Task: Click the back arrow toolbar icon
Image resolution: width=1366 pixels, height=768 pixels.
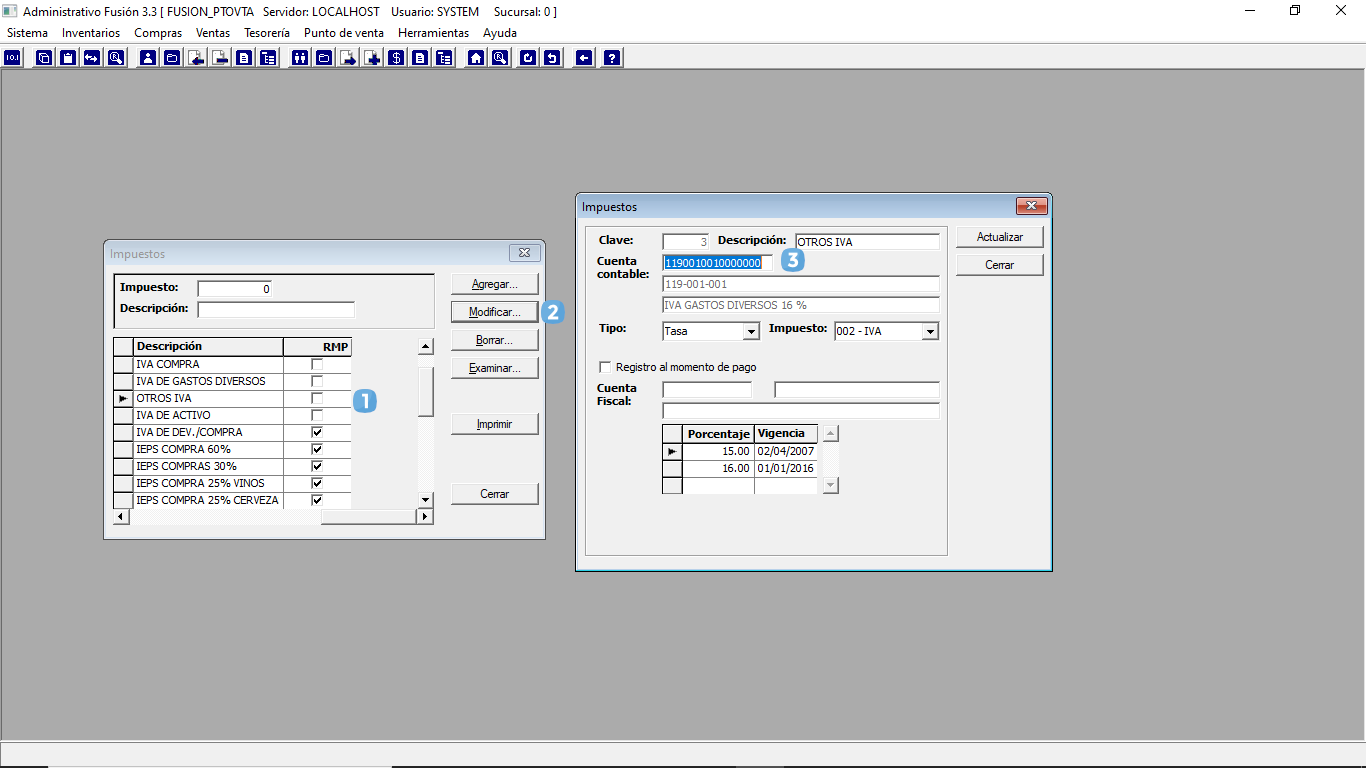Action: click(584, 57)
